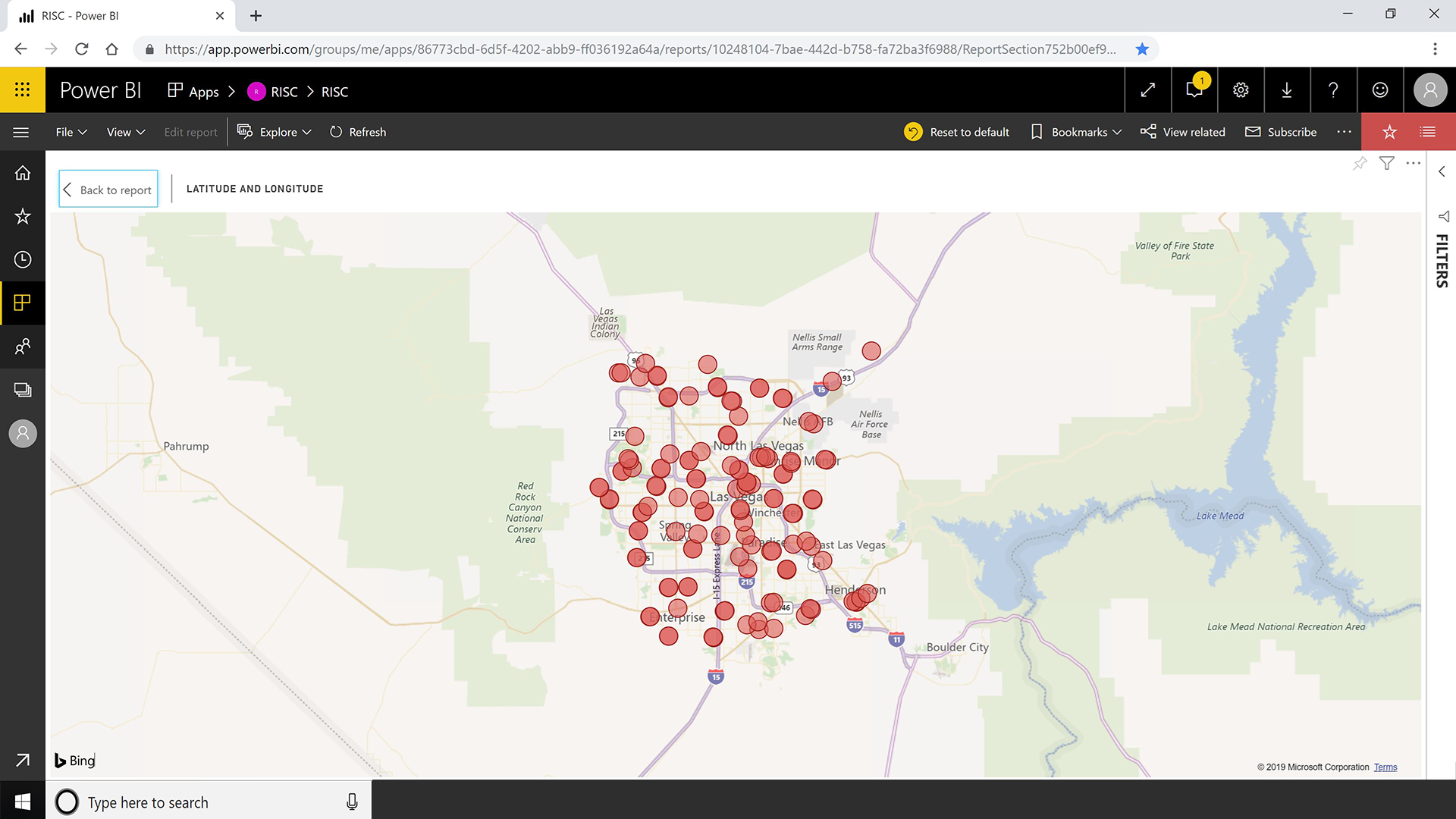Click Back to report button
The height and width of the screenshot is (819, 1456).
tap(108, 189)
